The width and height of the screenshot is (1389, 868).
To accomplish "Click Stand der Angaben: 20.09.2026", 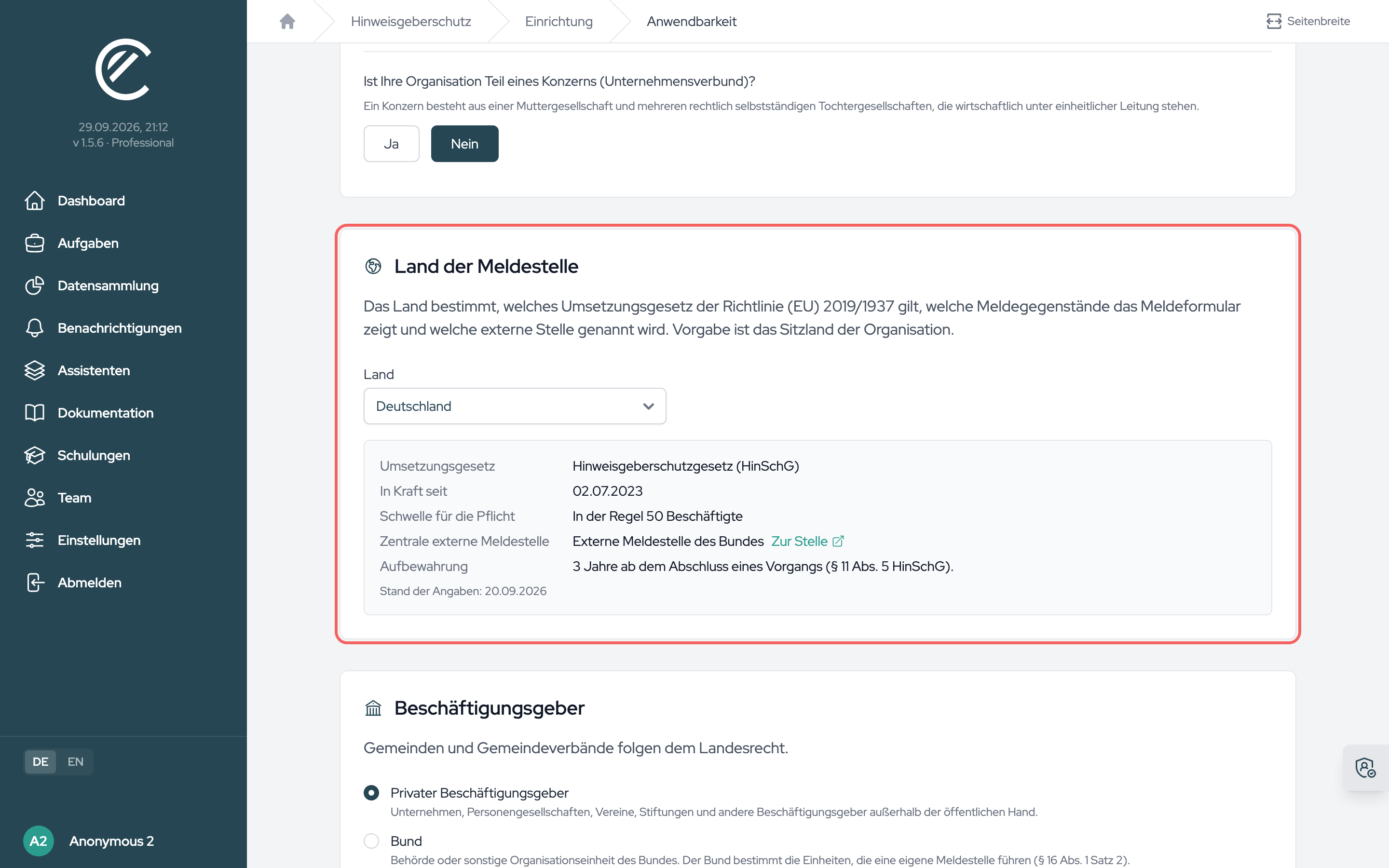I will tap(463, 591).
